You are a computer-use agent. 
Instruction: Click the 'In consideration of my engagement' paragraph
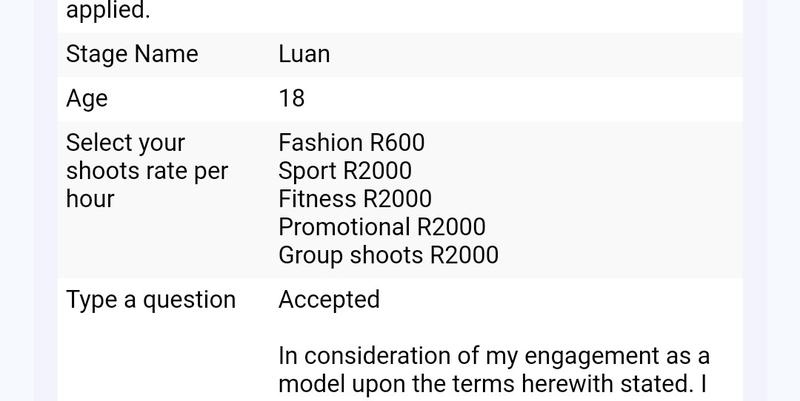pos(494,370)
